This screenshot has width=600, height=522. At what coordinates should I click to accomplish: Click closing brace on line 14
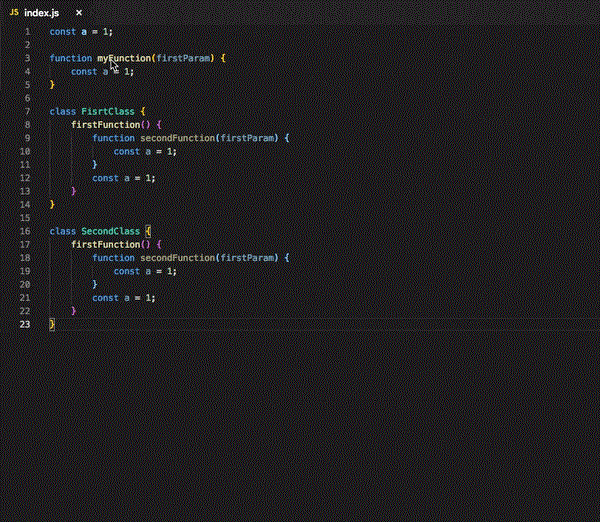52,205
